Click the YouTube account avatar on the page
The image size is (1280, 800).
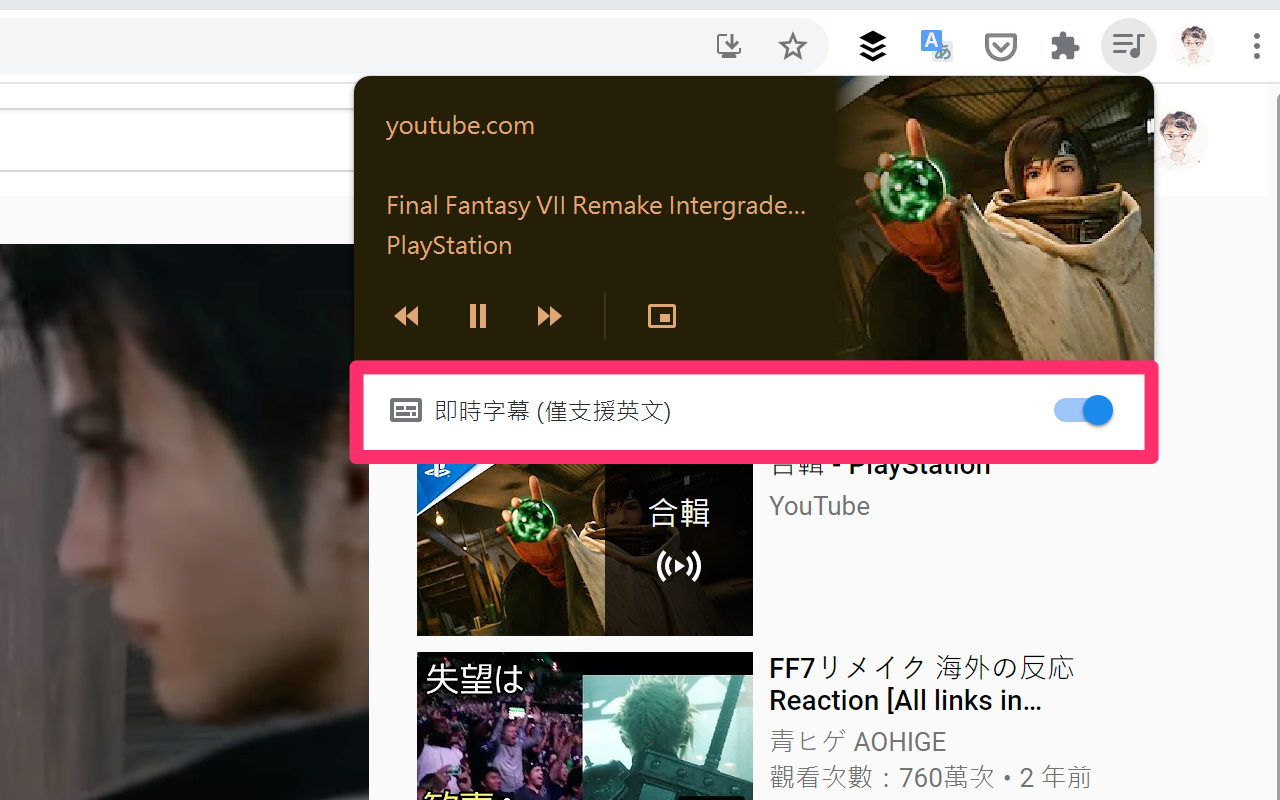click(1182, 140)
